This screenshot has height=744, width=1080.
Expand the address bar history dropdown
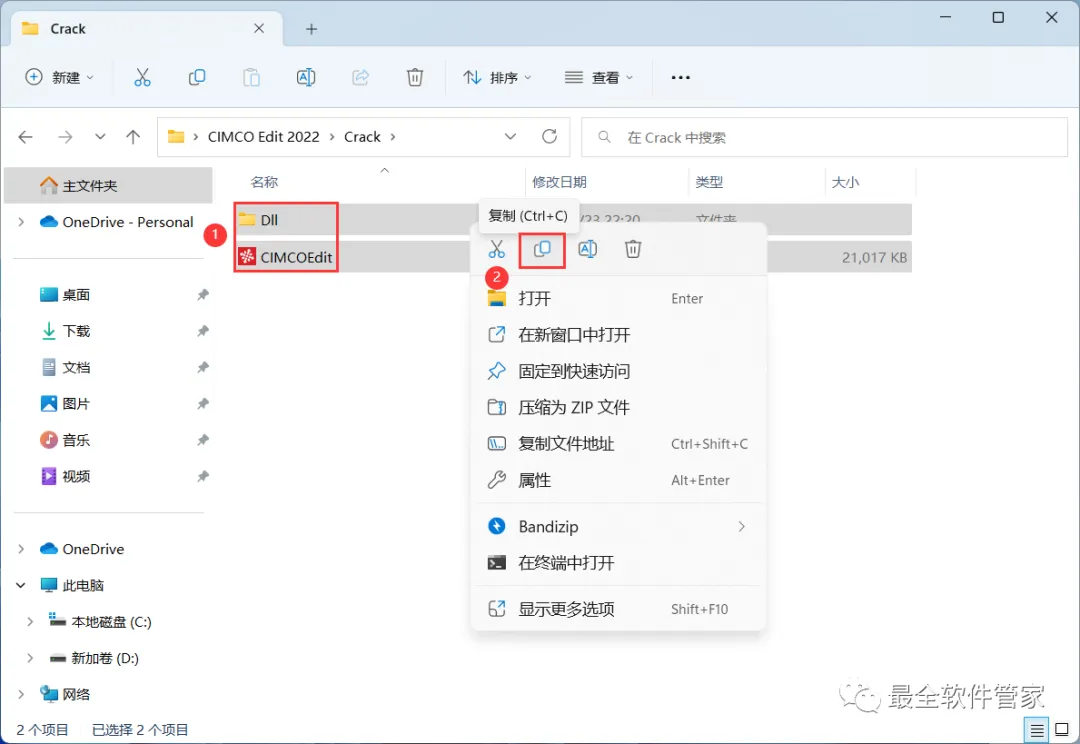tap(510, 136)
